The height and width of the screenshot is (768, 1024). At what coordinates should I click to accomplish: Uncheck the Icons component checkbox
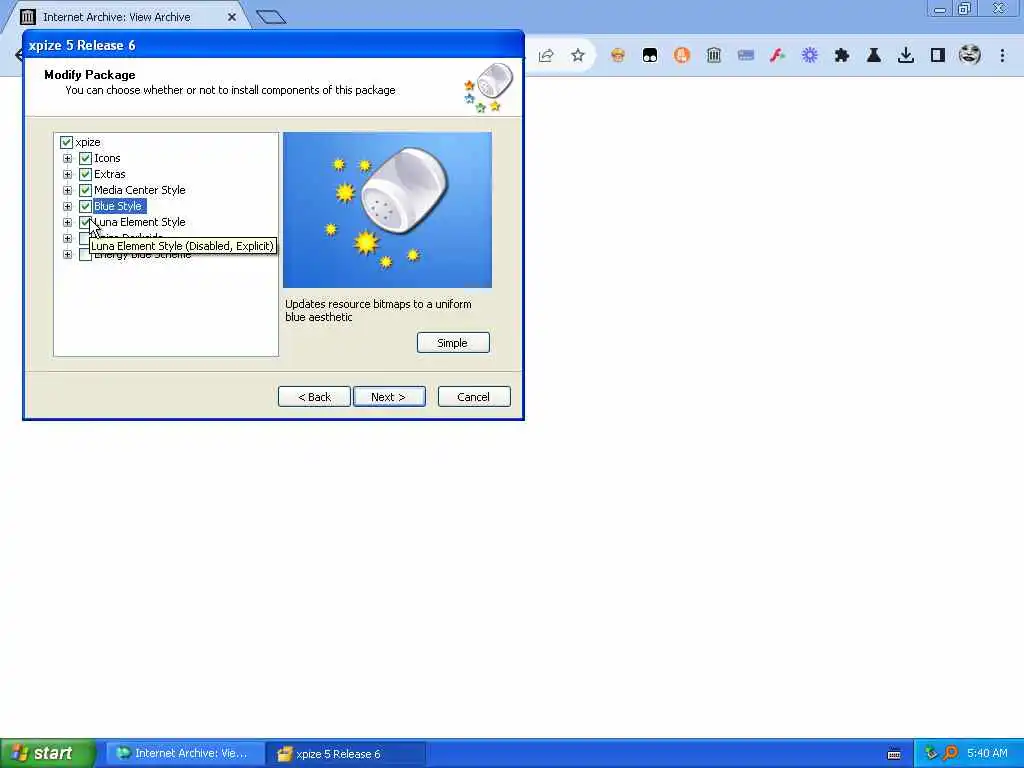[85, 158]
